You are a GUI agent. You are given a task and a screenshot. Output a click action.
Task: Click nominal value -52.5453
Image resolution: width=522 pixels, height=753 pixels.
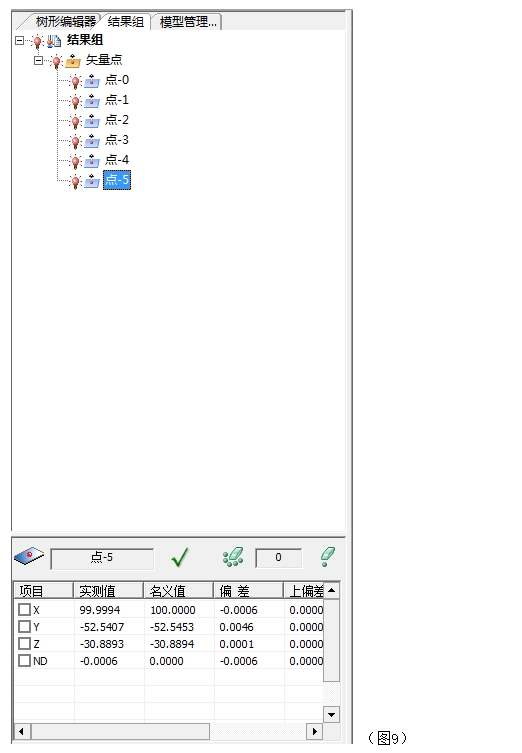172,627
